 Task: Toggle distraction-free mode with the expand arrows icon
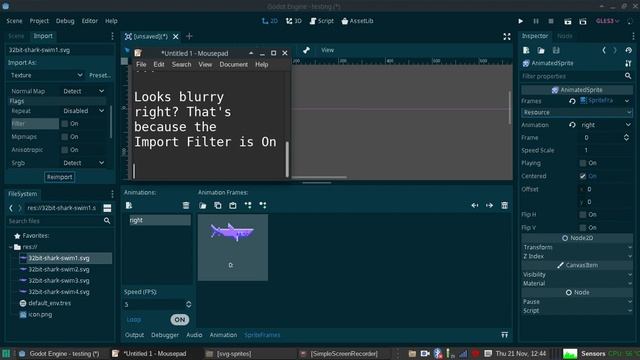[x=507, y=36]
